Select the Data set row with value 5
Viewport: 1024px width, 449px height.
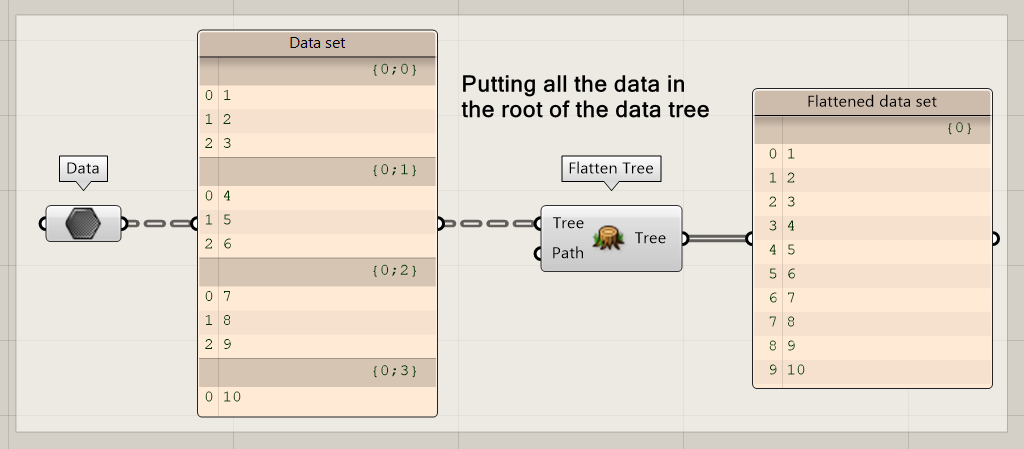[317, 221]
